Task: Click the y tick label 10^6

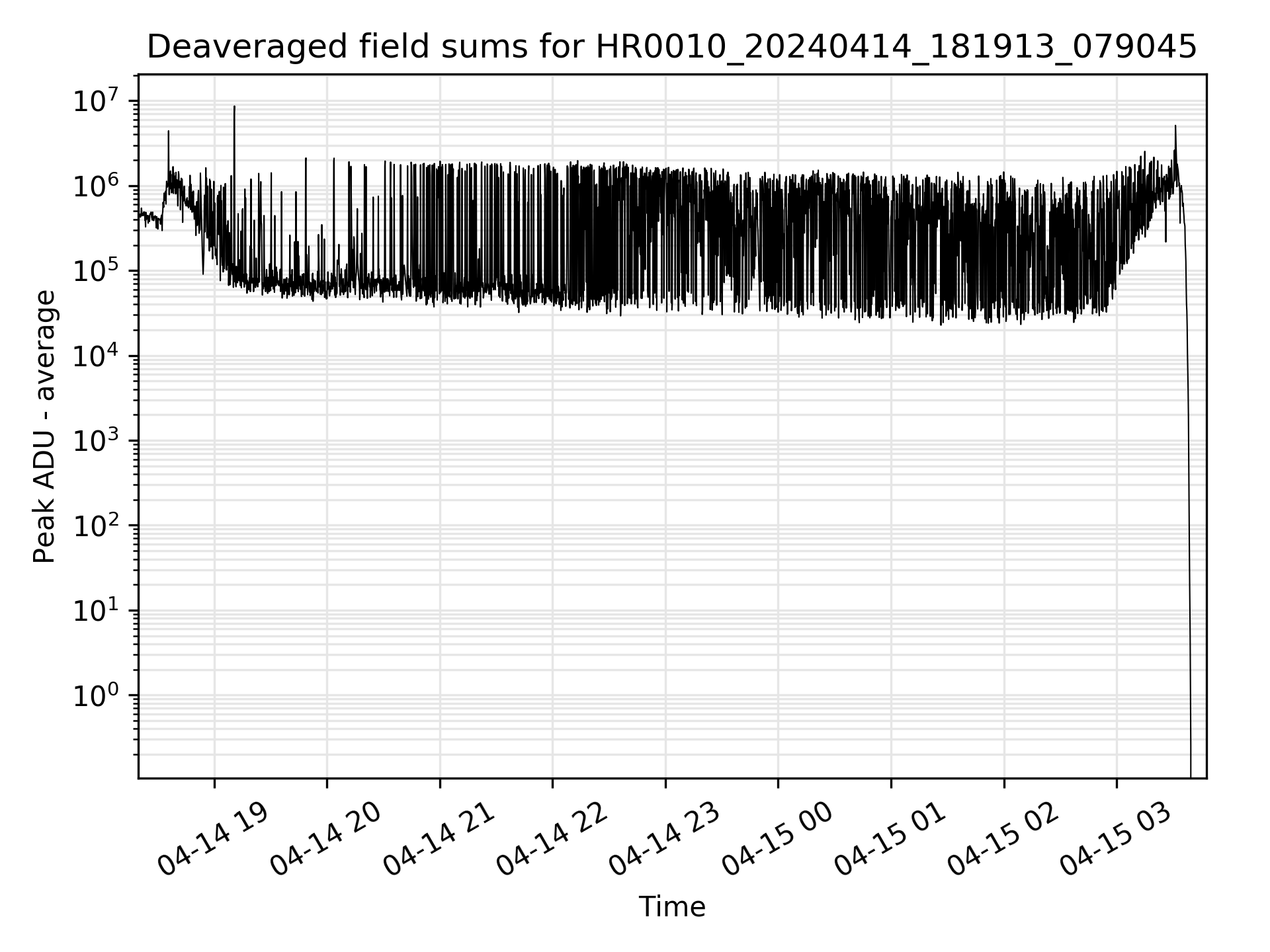Action: 97,185
